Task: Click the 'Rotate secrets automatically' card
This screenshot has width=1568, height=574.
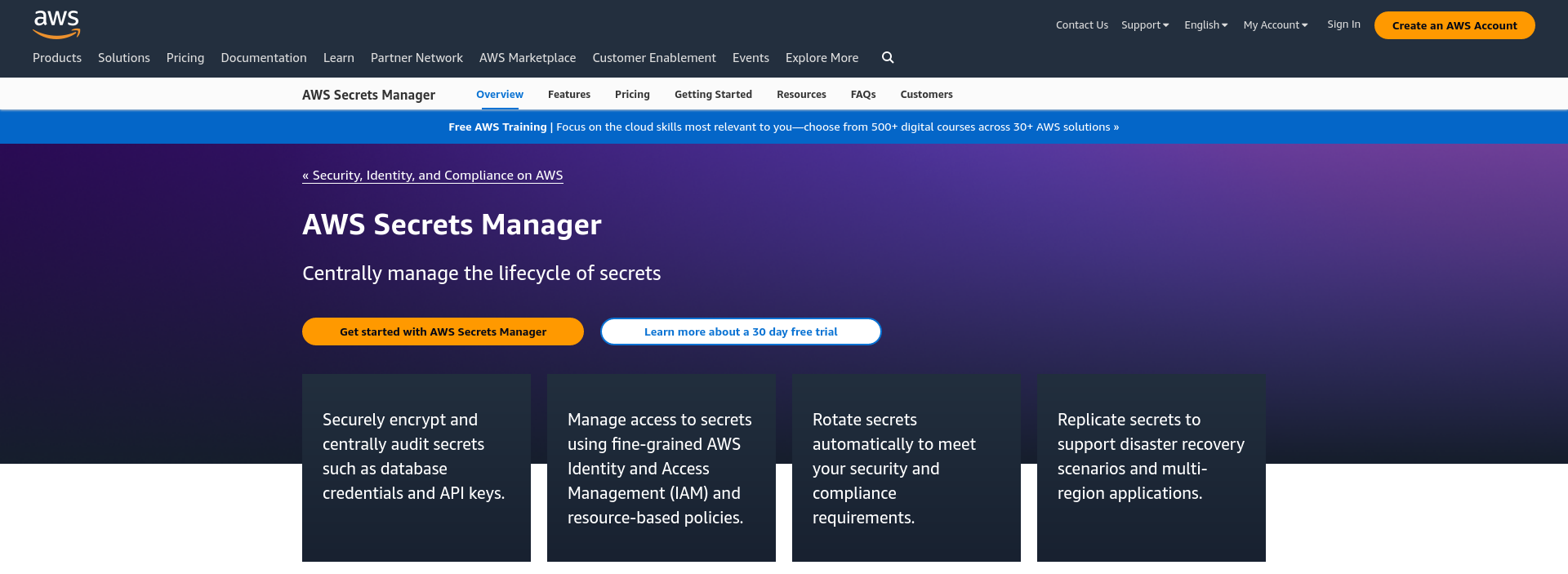Action: pos(906,468)
